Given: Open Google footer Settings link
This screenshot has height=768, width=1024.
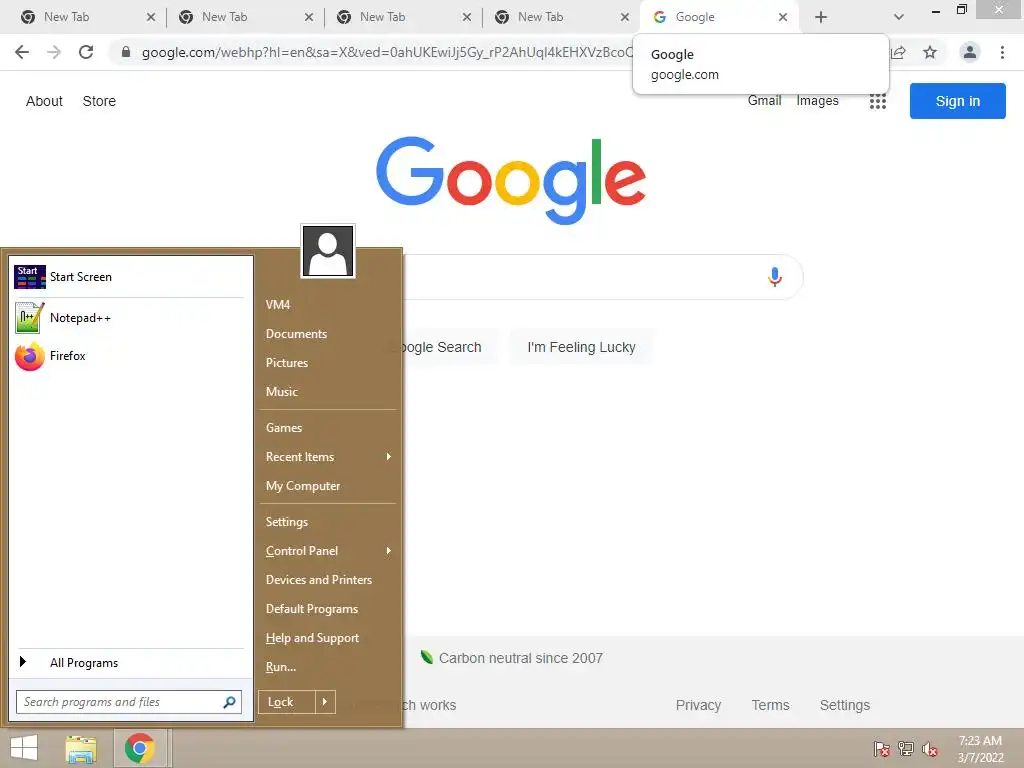Looking at the screenshot, I should (x=844, y=705).
